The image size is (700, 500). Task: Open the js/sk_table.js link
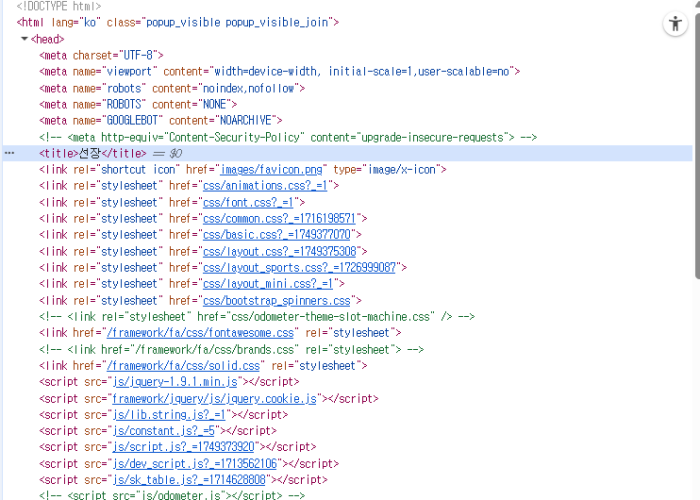(189, 480)
